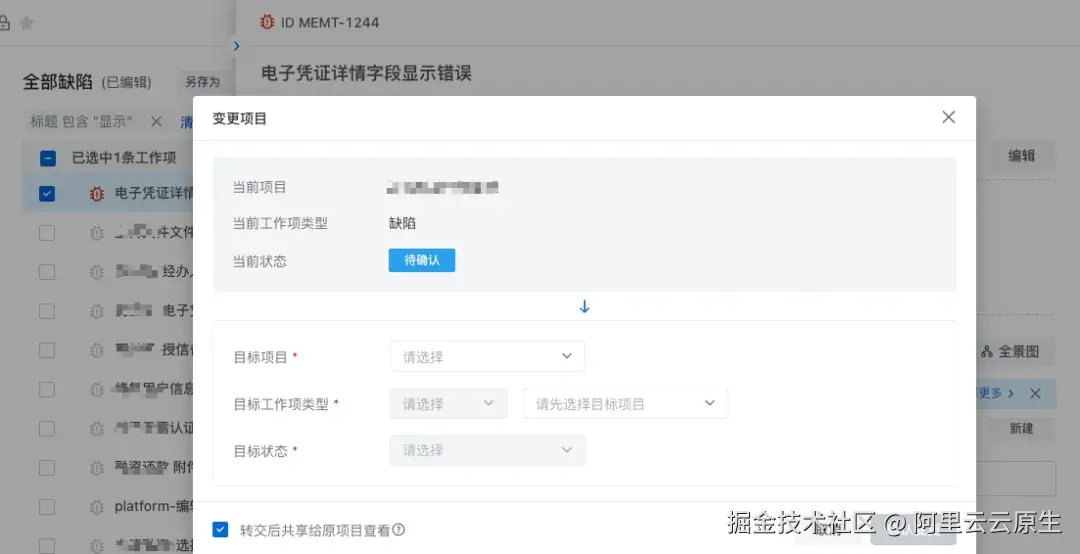Image resolution: width=1080 pixels, height=554 pixels.
Task: Remove the 标题 包含 "显示" filter
Action: coord(156,121)
